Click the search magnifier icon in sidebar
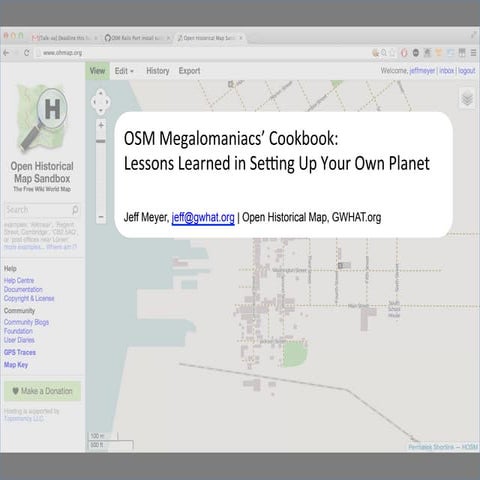Screen dimensions: 480x480 [x=75, y=210]
